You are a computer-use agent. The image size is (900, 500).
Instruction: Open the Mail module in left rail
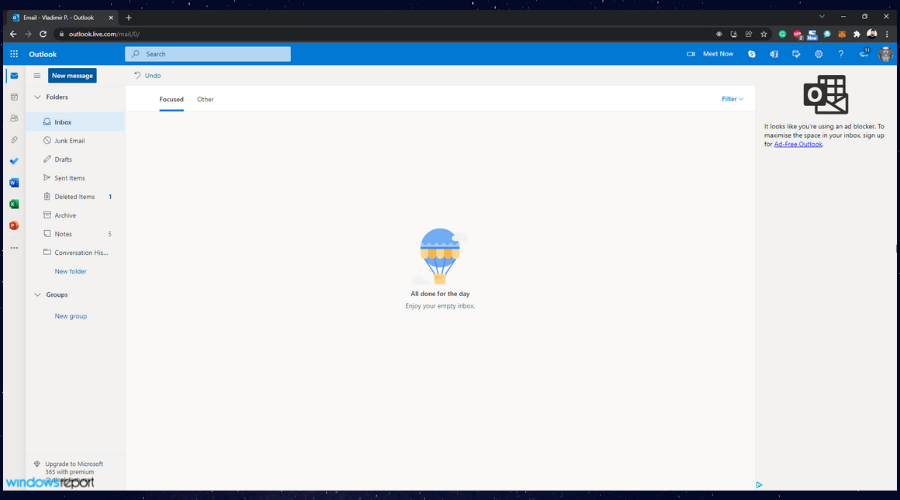pos(14,76)
